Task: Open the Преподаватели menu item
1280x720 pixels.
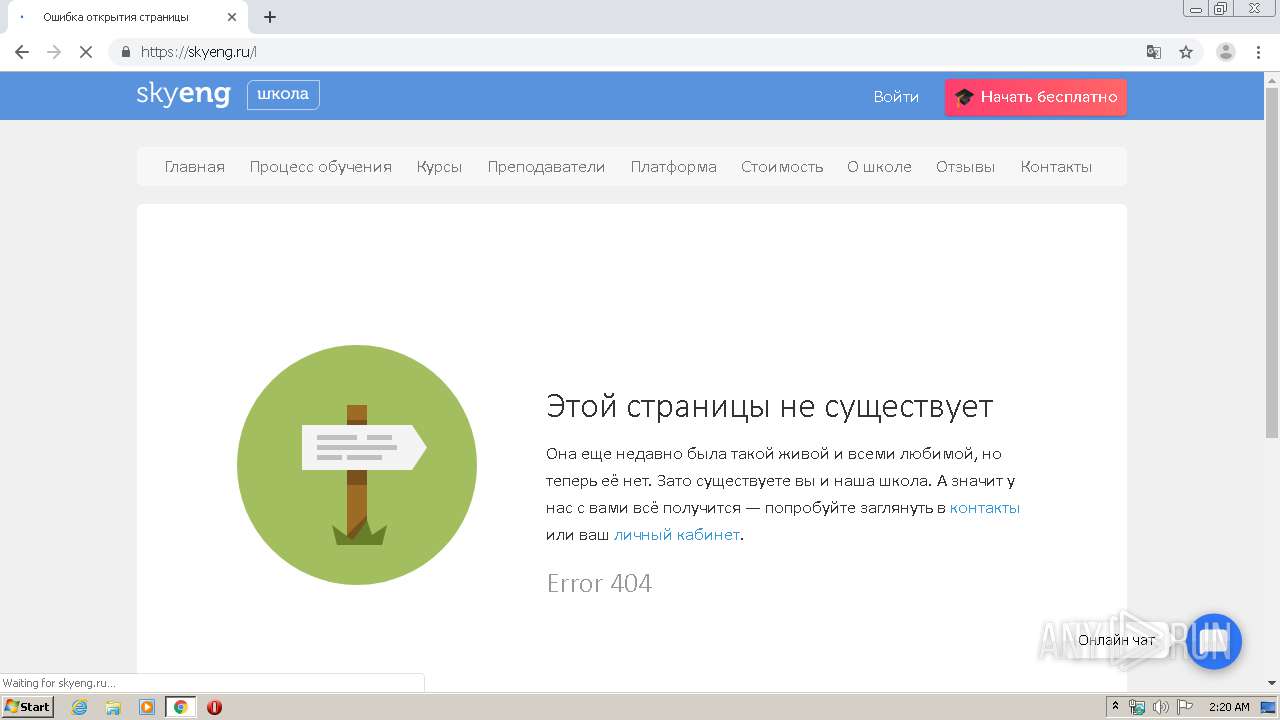Action: pyautogui.click(x=546, y=167)
